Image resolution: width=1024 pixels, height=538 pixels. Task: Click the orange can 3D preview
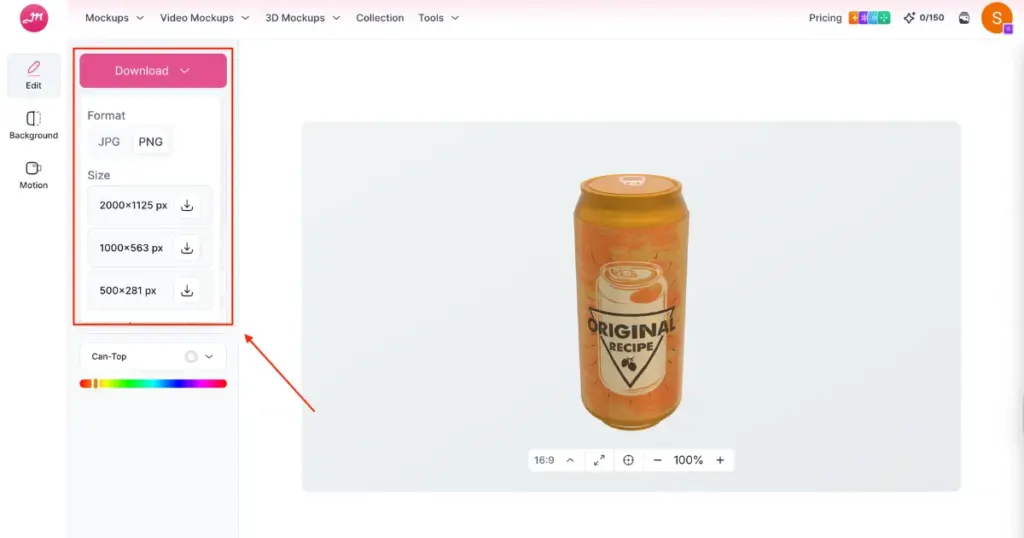630,302
